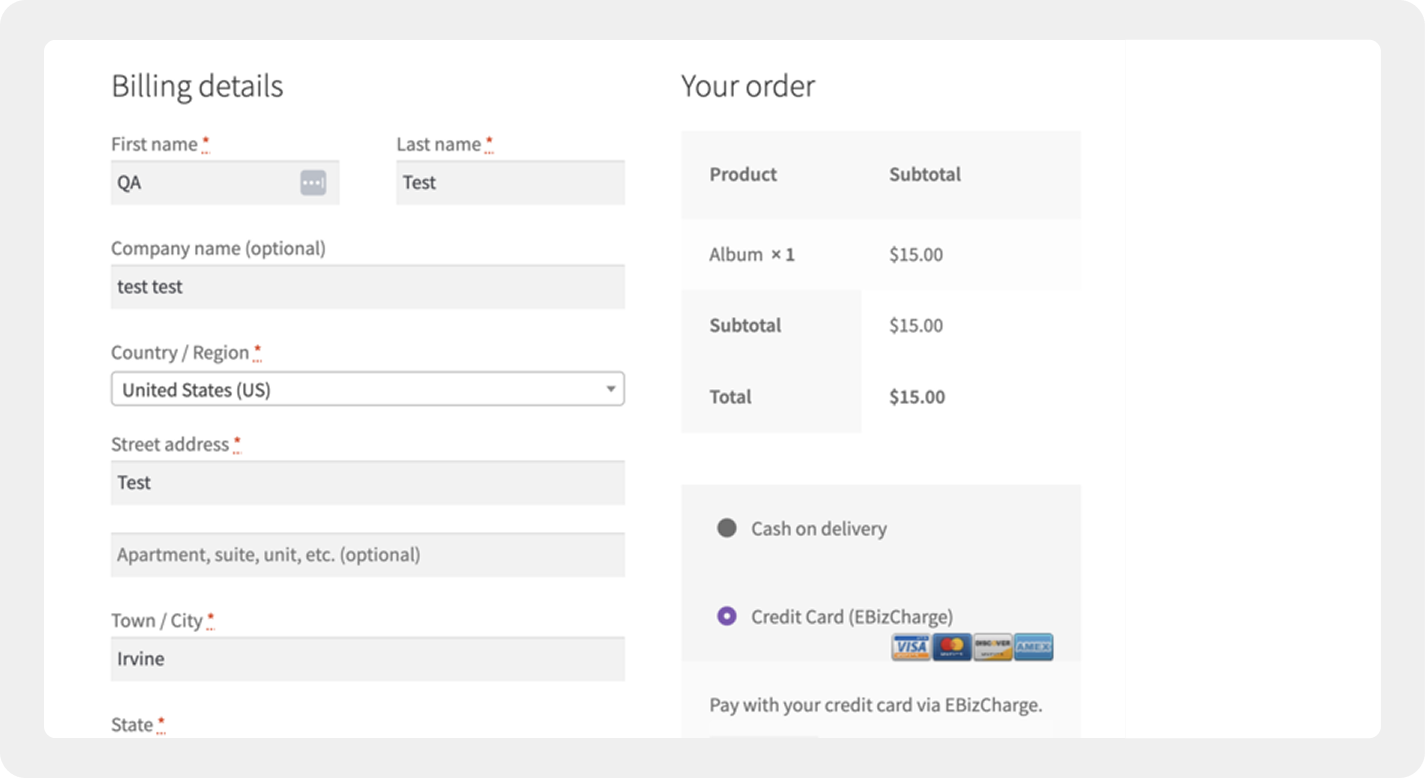This screenshot has height=778, width=1425.
Task: Click the Product column header
Action: pos(743,174)
